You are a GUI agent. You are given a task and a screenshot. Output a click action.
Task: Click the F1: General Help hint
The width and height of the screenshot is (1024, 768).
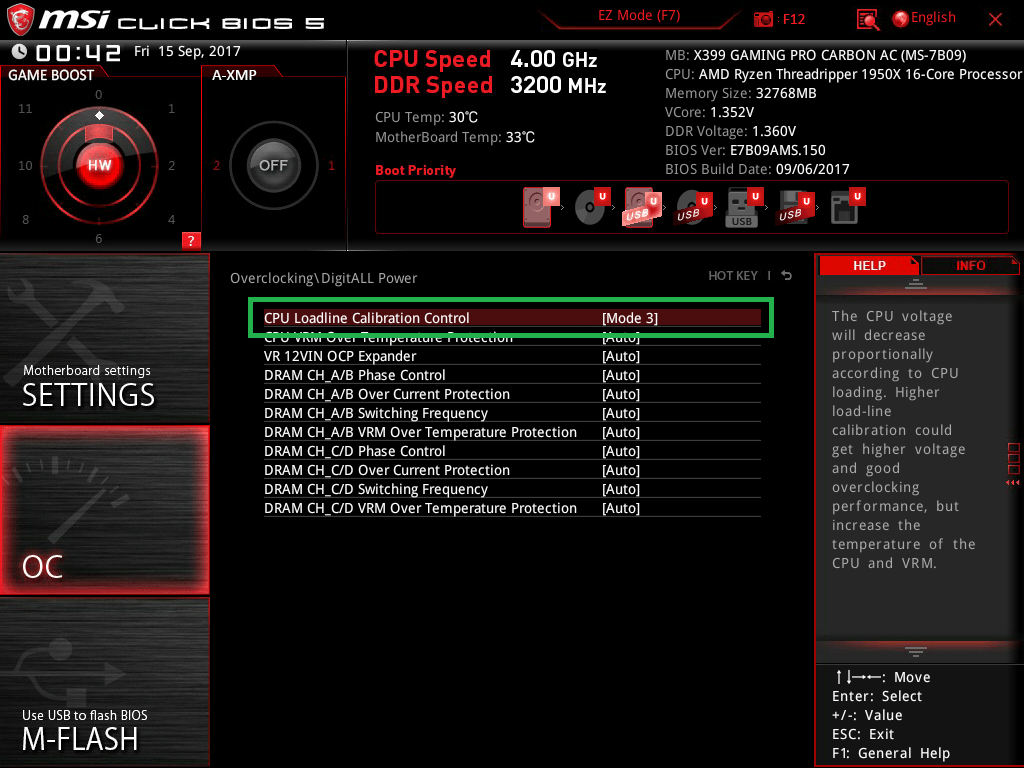pos(891,753)
